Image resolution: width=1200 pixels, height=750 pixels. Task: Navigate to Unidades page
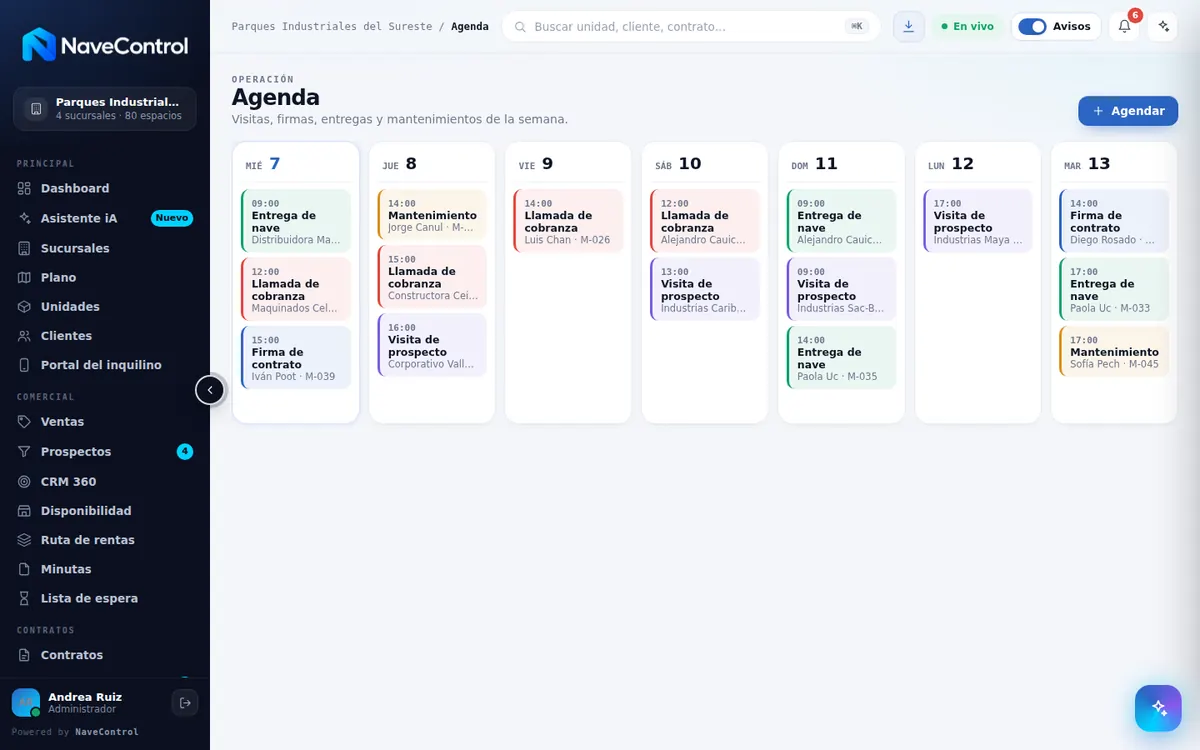(x=105, y=306)
